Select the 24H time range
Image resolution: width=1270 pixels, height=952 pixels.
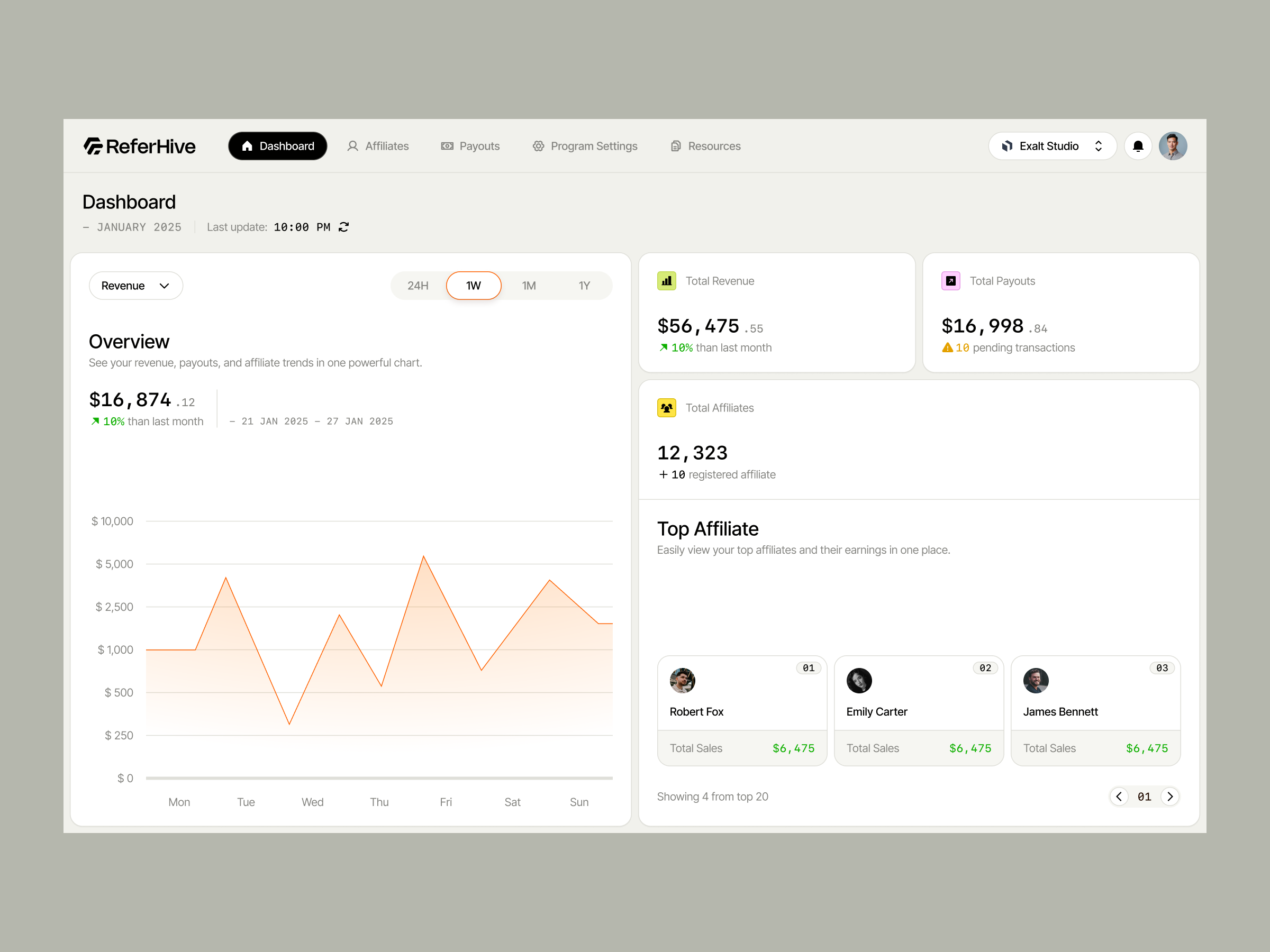418,286
